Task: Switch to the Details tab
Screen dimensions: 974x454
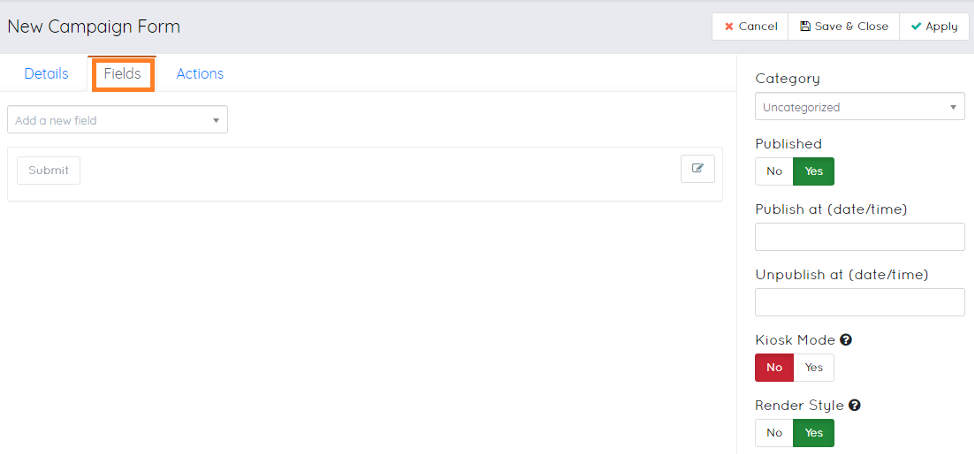Action: coord(46,74)
